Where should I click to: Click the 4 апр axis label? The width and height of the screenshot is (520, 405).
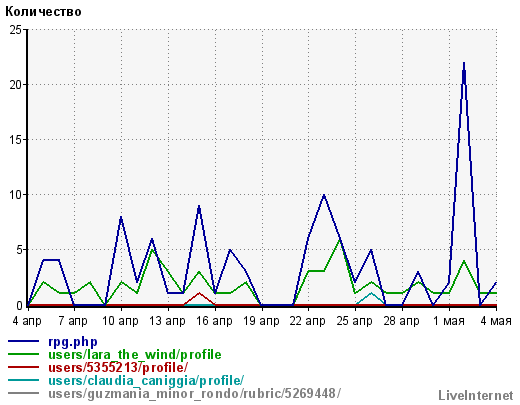pos(27,321)
